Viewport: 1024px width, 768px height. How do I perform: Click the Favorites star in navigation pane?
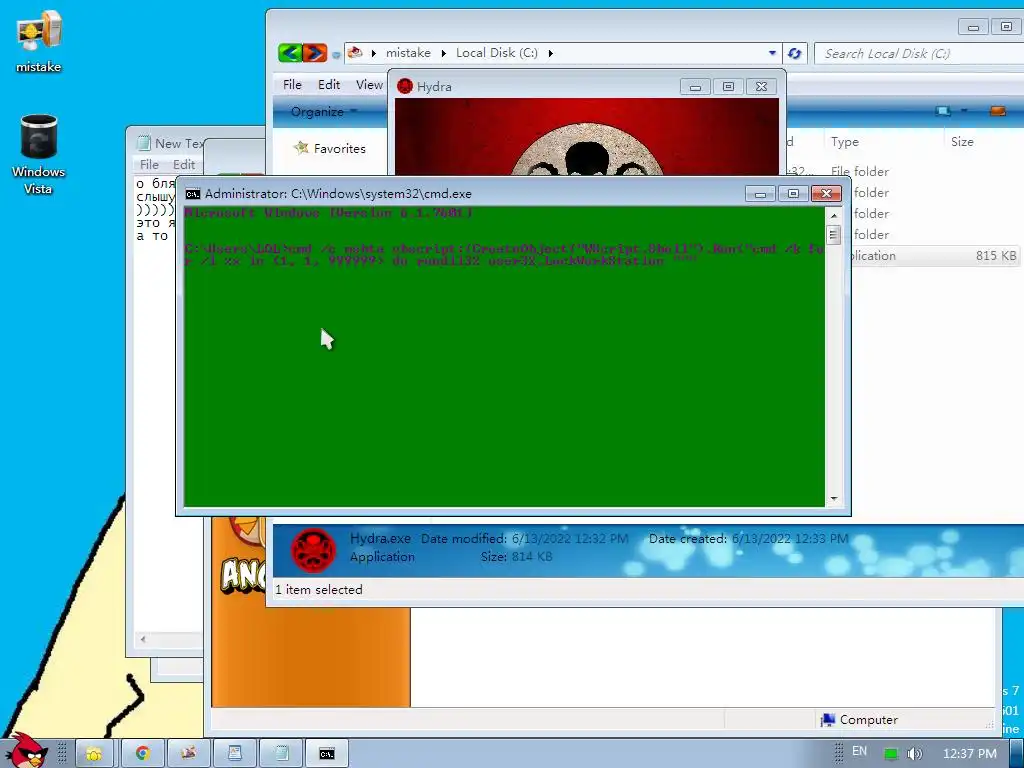(x=301, y=148)
